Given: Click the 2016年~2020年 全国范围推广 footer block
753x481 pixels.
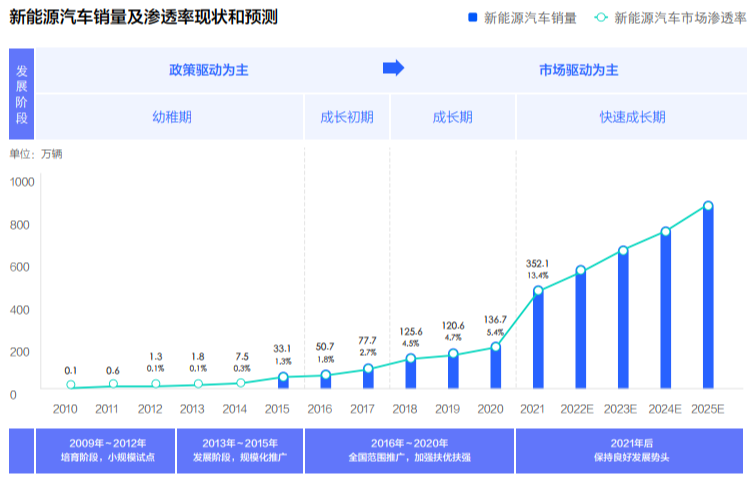Looking at the screenshot, I should [x=409, y=451].
